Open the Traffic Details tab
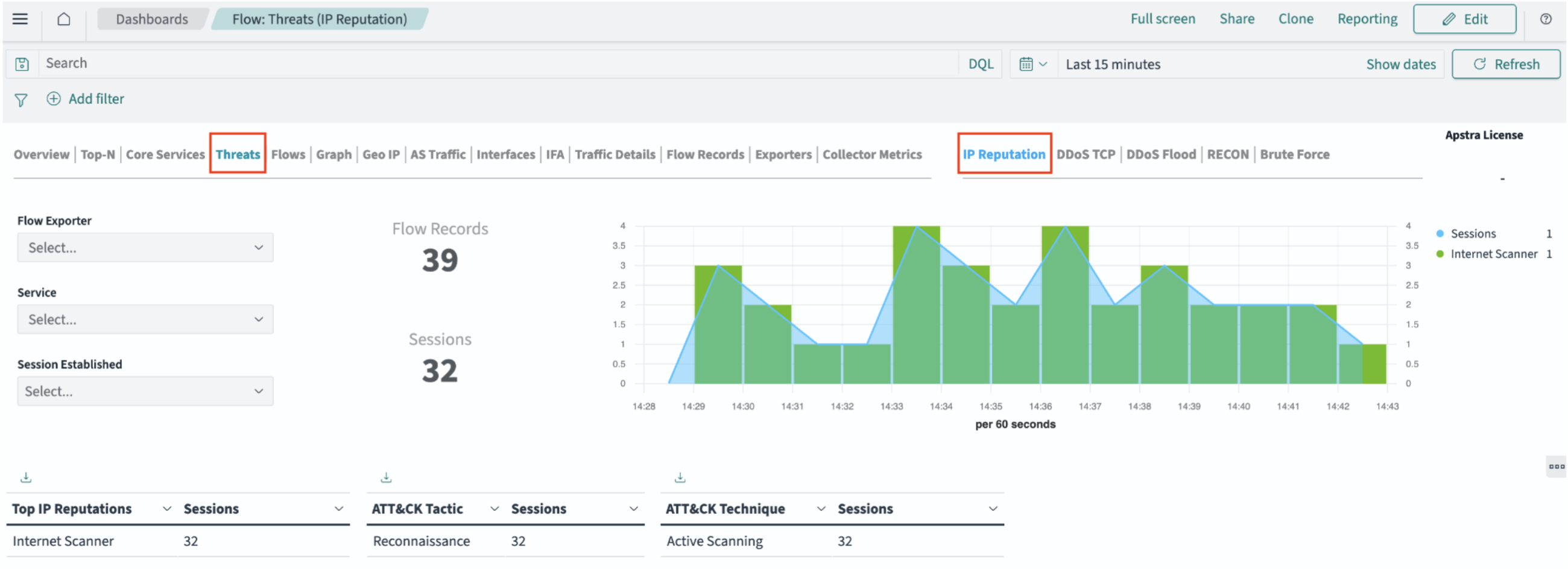The height and width of the screenshot is (569, 1568). pyautogui.click(x=615, y=154)
